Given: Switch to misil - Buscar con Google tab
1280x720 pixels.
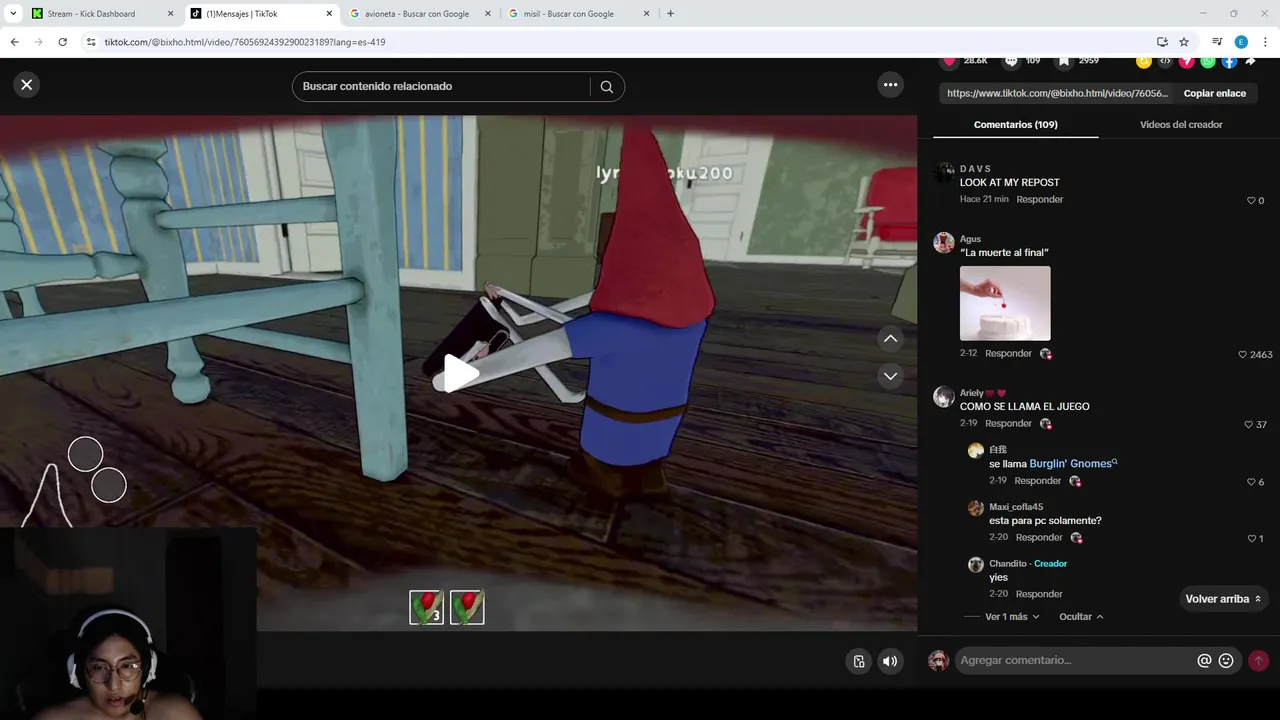Looking at the screenshot, I should (569, 14).
